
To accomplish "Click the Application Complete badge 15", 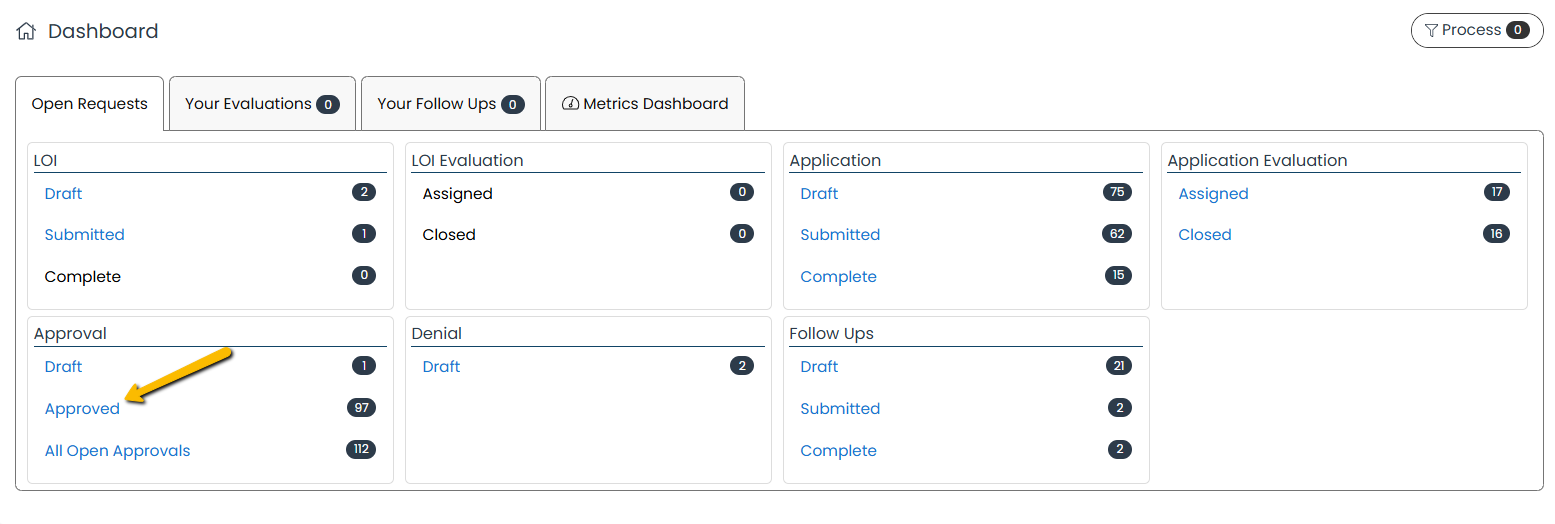I will 1118,275.
